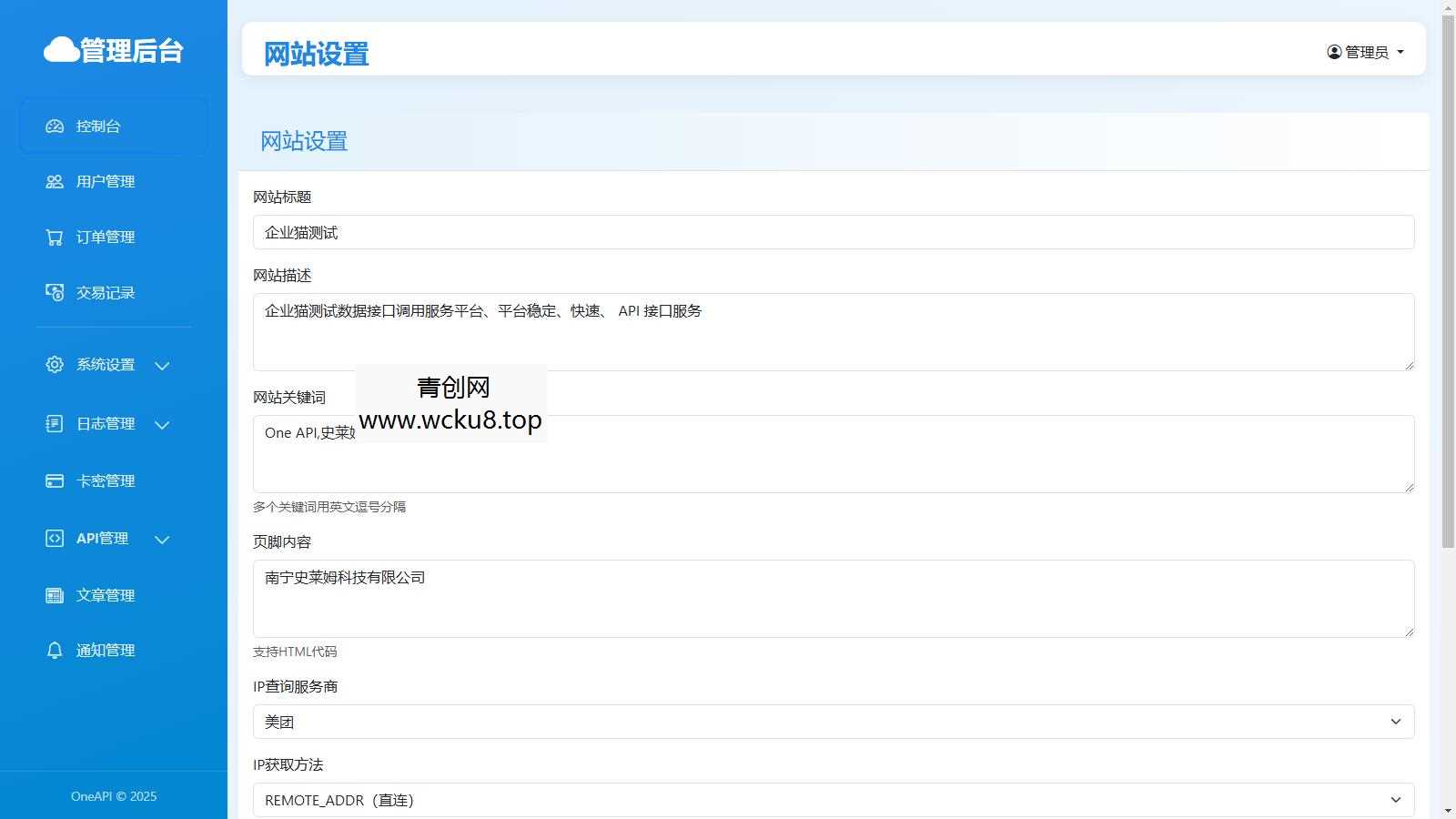
Task: Click inside the 网站标题 input field
Action: pos(834,232)
